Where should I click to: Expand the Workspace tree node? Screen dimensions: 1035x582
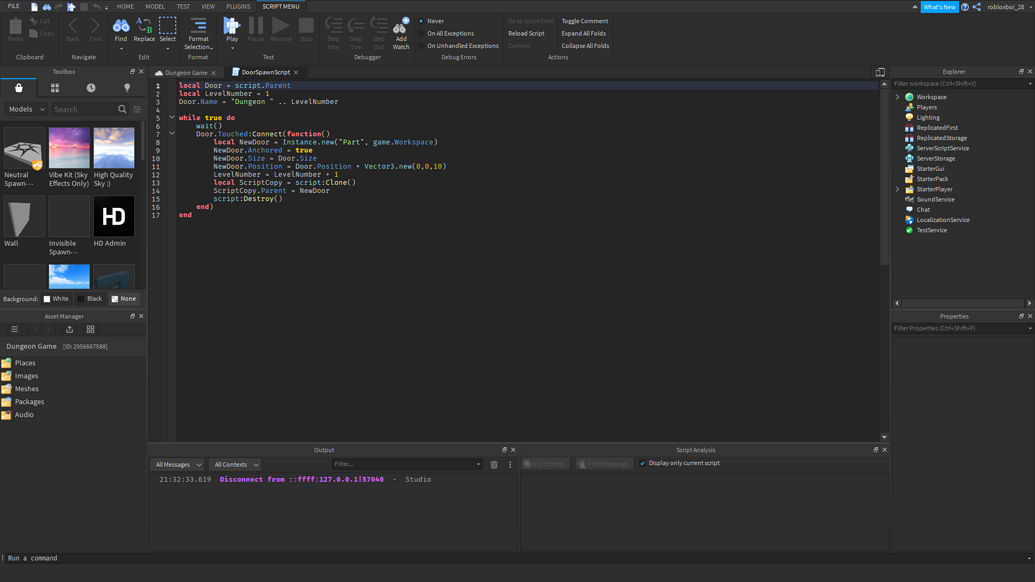pyautogui.click(x=898, y=97)
